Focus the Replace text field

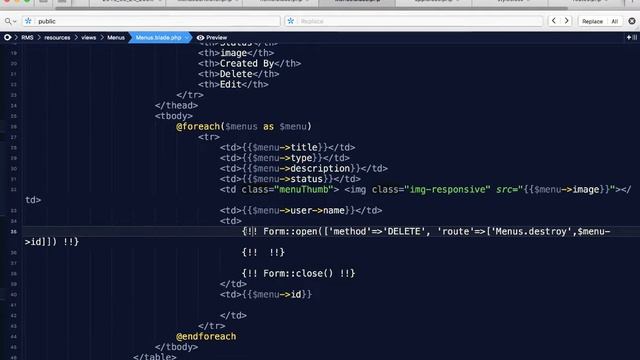pos(414,21)
